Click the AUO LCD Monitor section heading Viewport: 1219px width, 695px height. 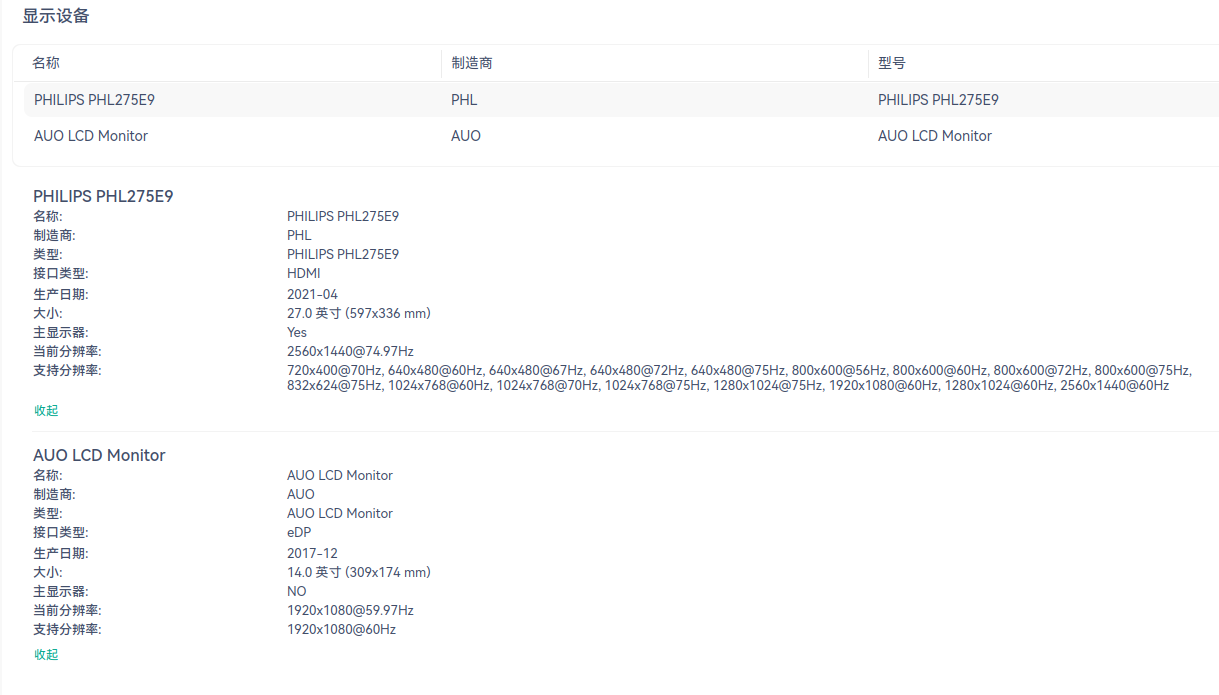[x=99, y=455]
